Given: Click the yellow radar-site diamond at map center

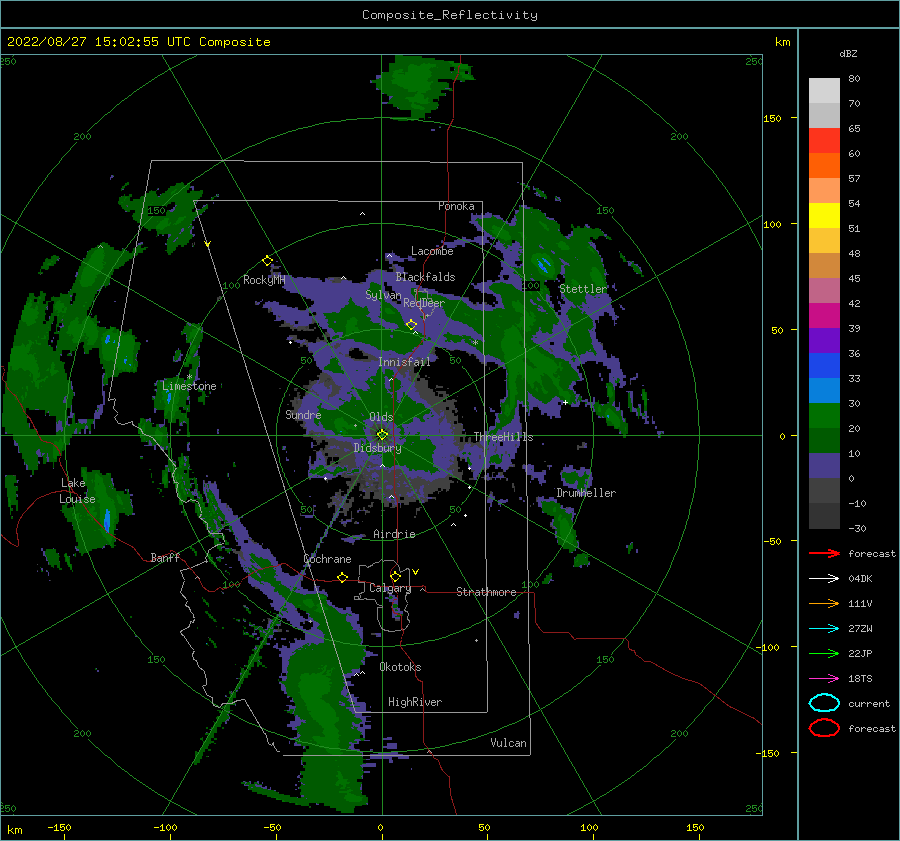Looking at the screenshot, I should tap(382, 435).
